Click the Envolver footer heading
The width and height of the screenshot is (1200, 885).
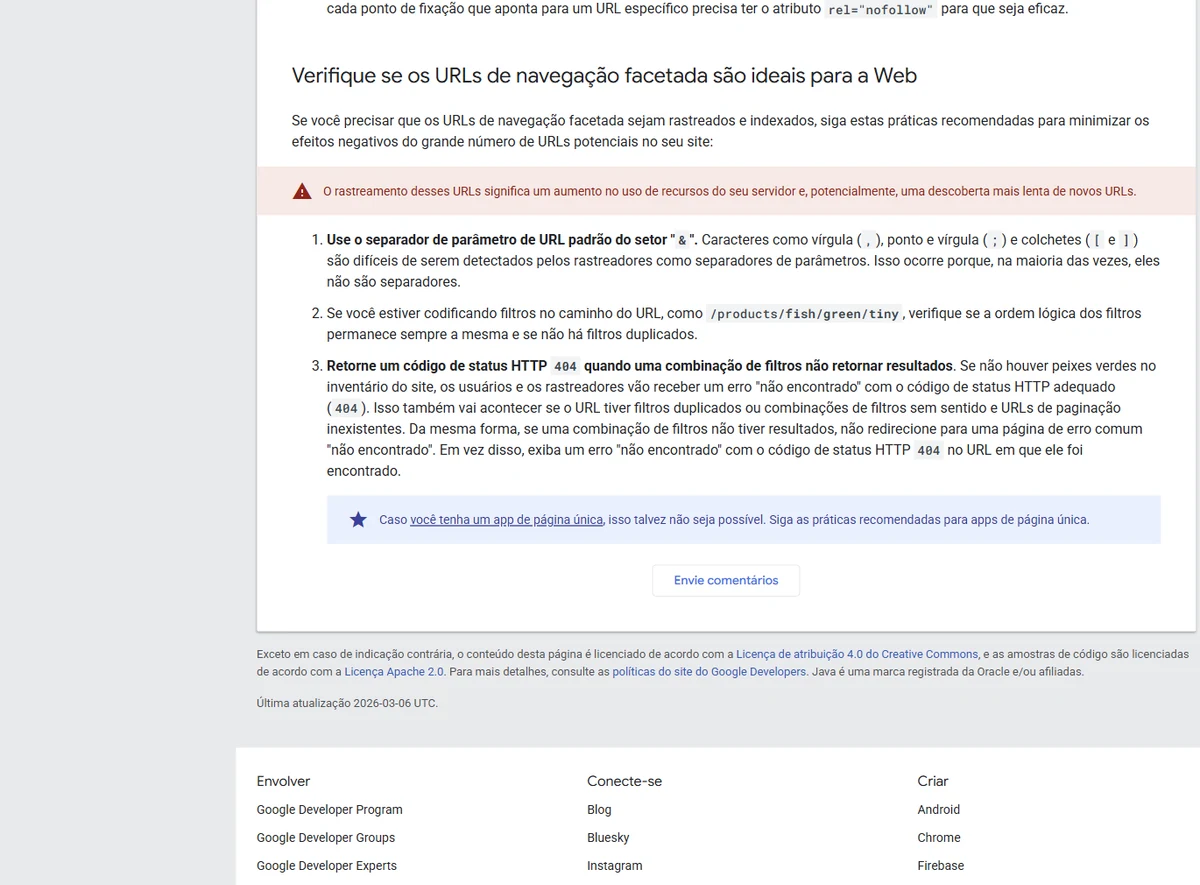(x=283, y=781)
